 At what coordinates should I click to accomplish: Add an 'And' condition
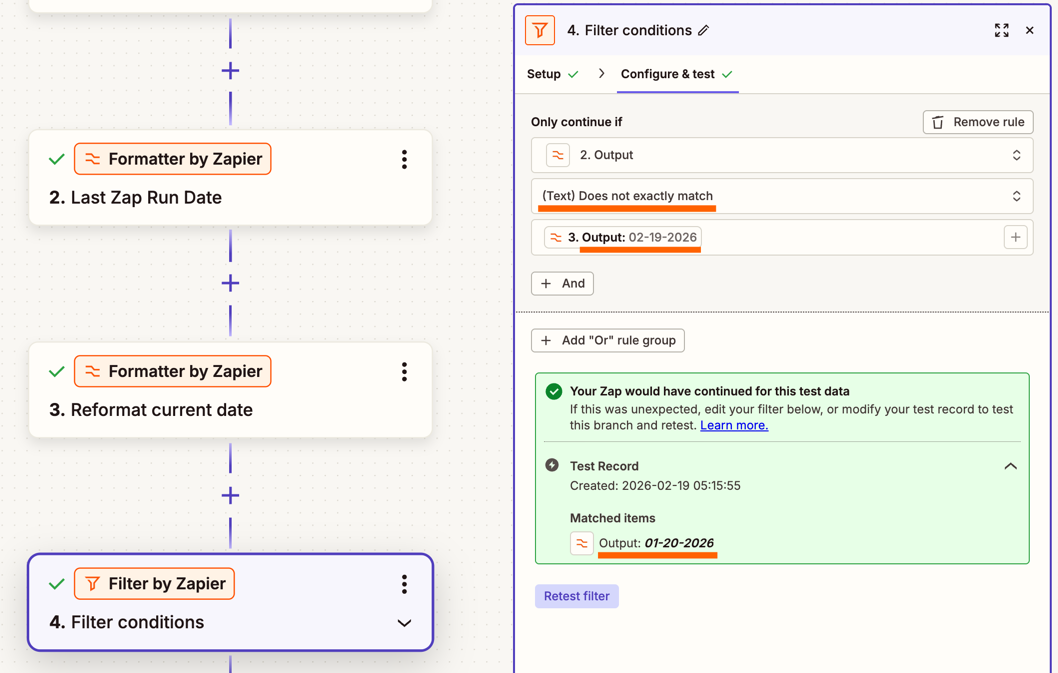[562, 284]
